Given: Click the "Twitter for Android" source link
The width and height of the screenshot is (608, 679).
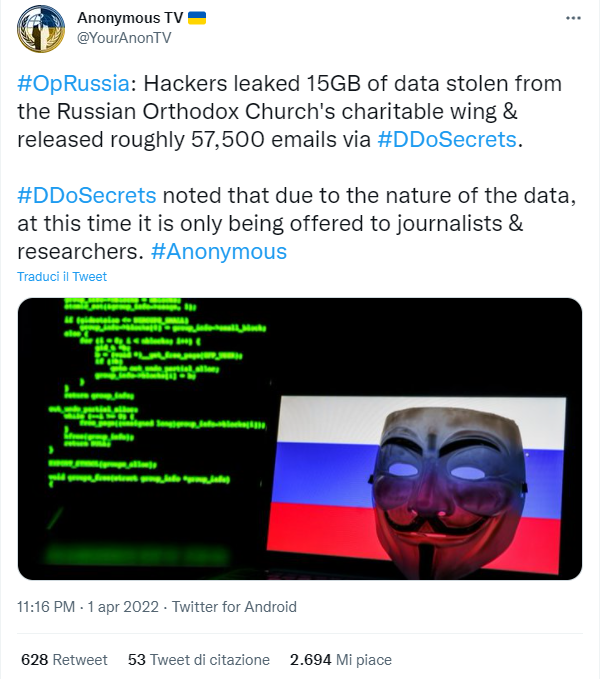Looking at the screenshot, I should click(234, 607).
